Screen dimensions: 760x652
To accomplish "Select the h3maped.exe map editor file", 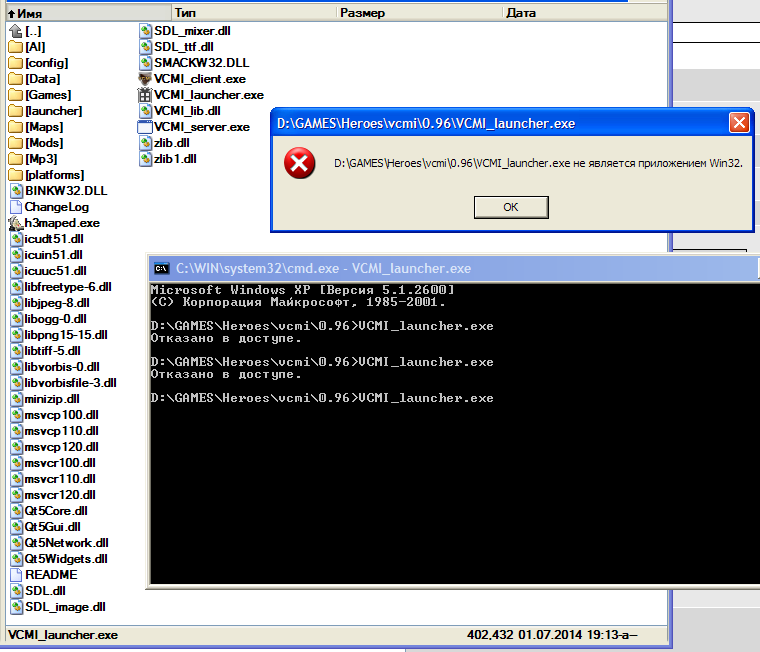I will [61, 223].
